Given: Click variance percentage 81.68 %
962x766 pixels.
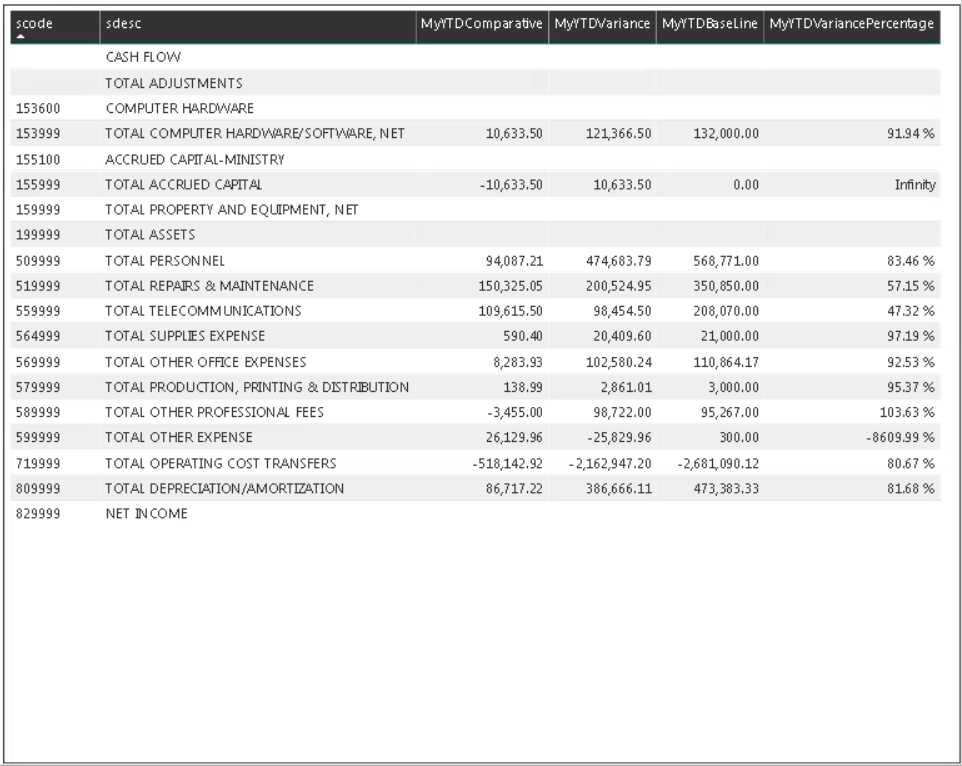Looking at the screenshot, I should (x=910, y=488).
